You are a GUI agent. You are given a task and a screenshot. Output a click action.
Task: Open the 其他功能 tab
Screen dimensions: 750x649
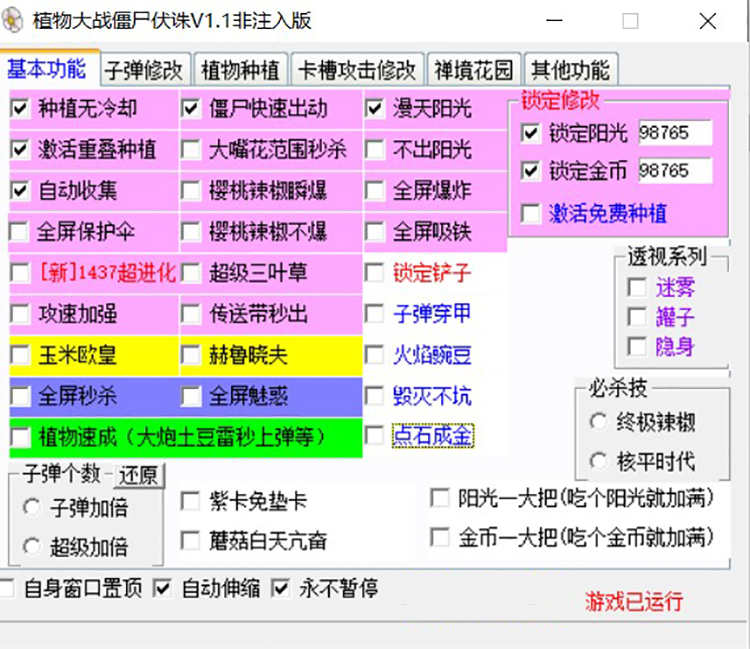pyautogui.click(x=571, y=70)
